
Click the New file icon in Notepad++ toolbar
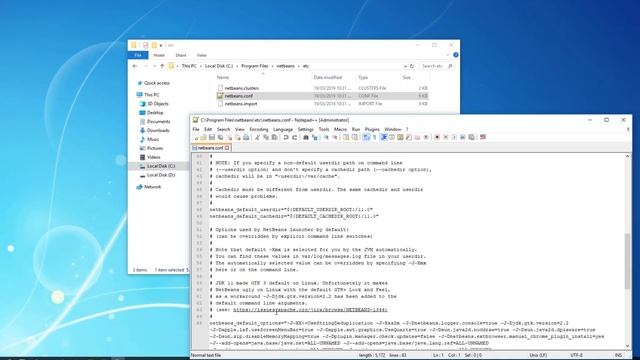196,138
